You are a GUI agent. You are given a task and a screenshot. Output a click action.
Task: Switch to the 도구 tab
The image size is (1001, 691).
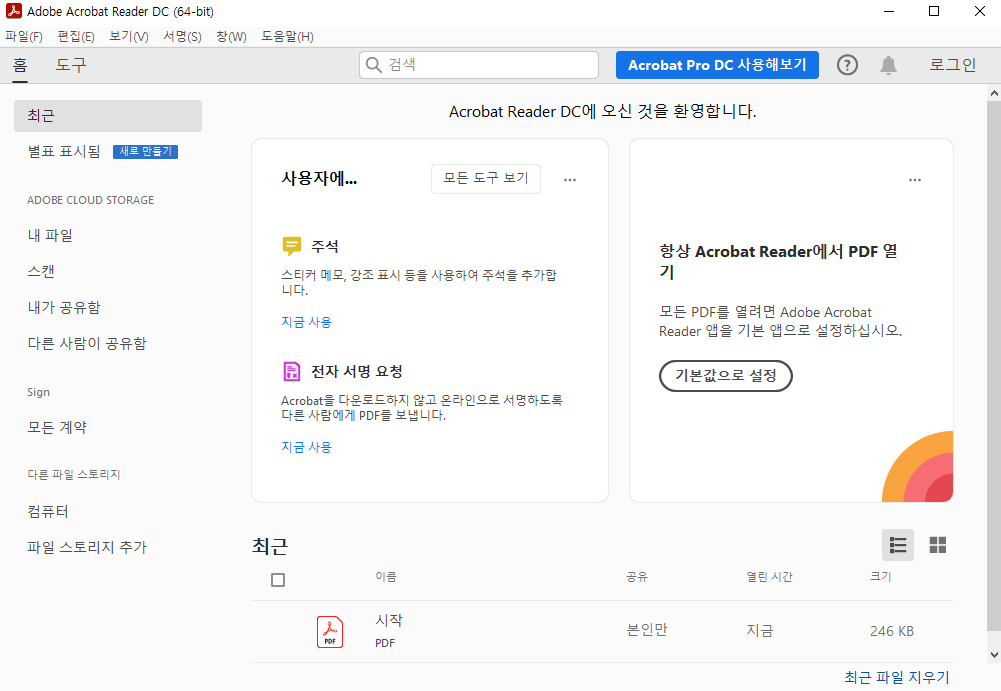(x=69, y=64)
